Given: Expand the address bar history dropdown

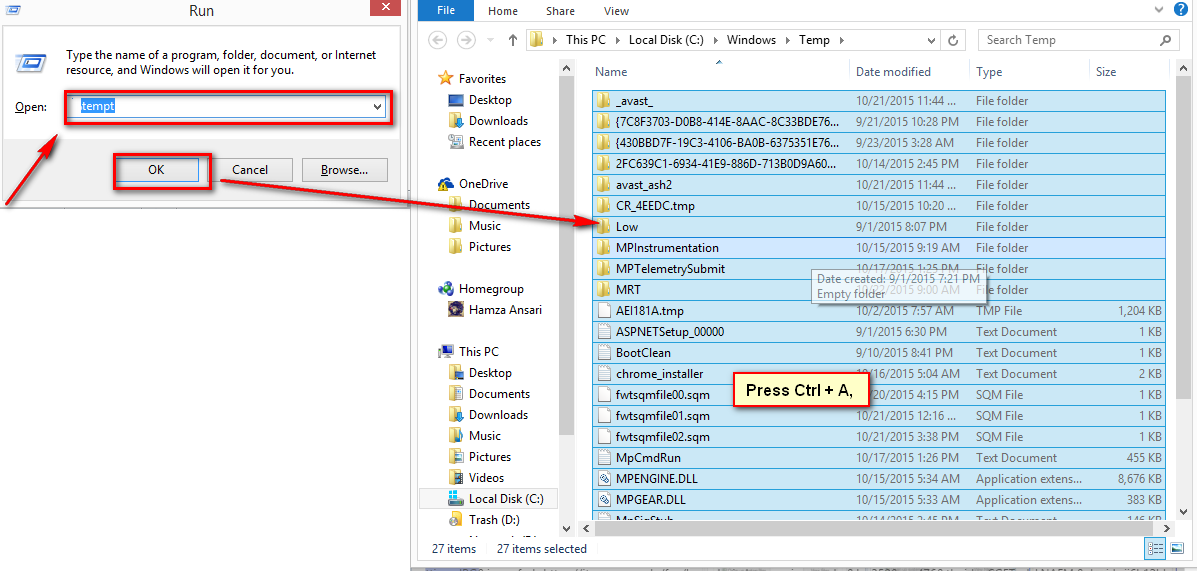Looking at the screenshot, I should (932, 40).
